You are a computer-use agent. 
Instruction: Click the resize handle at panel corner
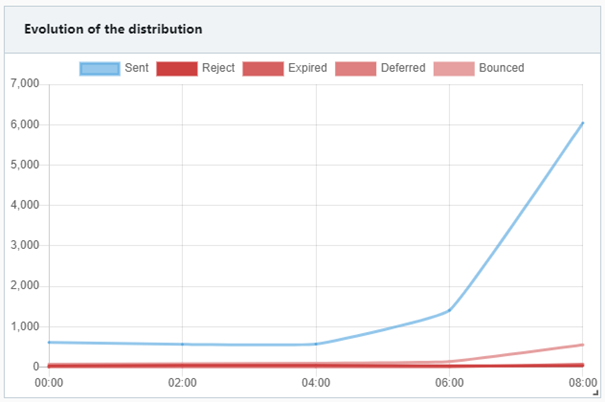pyautogui.click(x=596, y=393)
